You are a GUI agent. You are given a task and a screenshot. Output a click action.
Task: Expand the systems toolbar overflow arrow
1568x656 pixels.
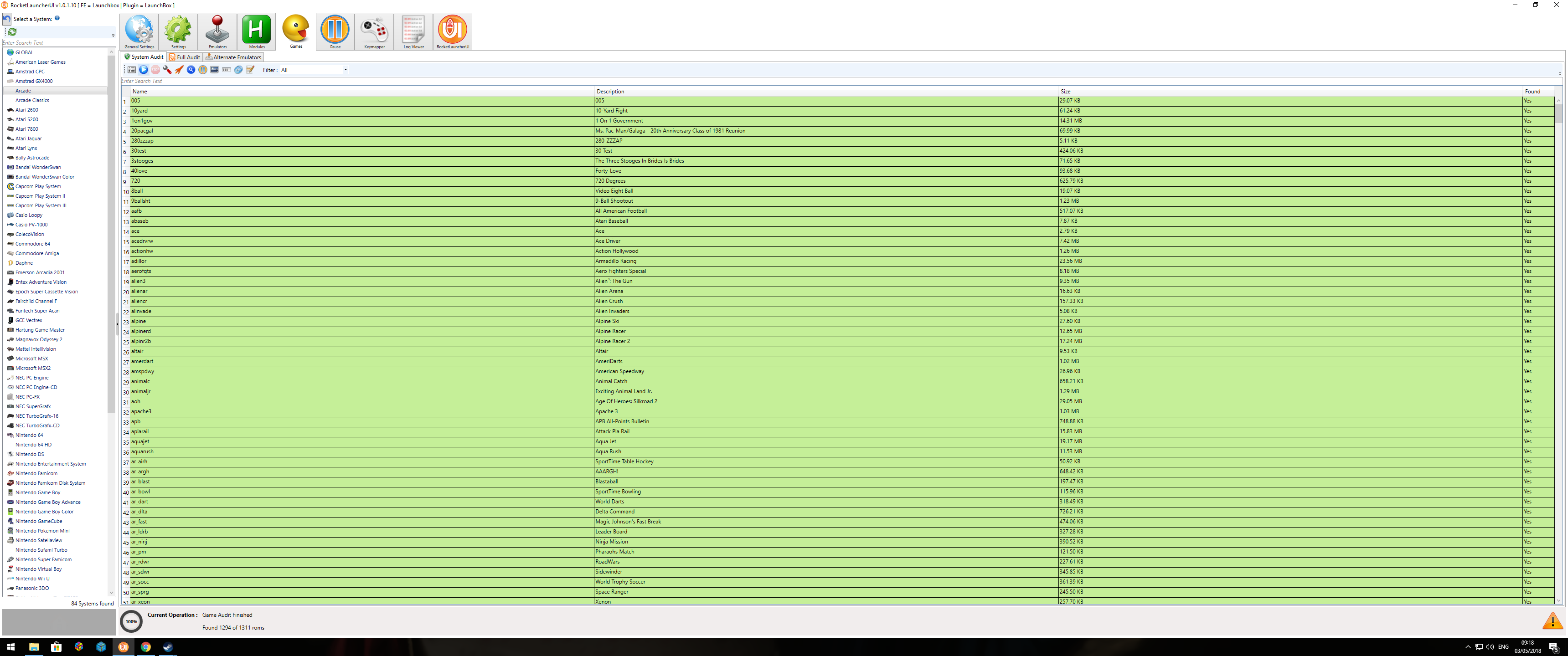tap(113, 35)
